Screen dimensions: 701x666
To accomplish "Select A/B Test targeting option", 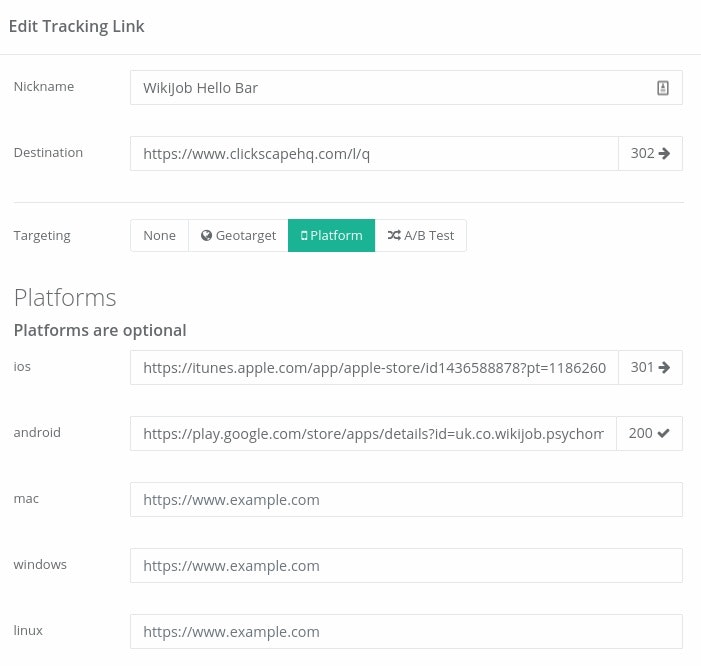I will pyautogui.click(x=421, y=236).
